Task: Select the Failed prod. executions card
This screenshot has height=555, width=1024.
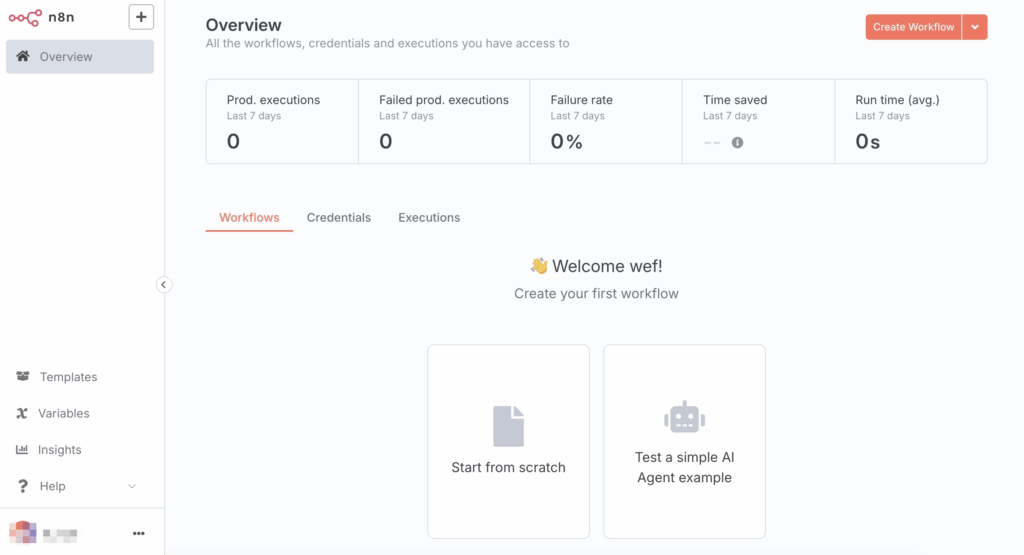Action: [x=444, y=121]
